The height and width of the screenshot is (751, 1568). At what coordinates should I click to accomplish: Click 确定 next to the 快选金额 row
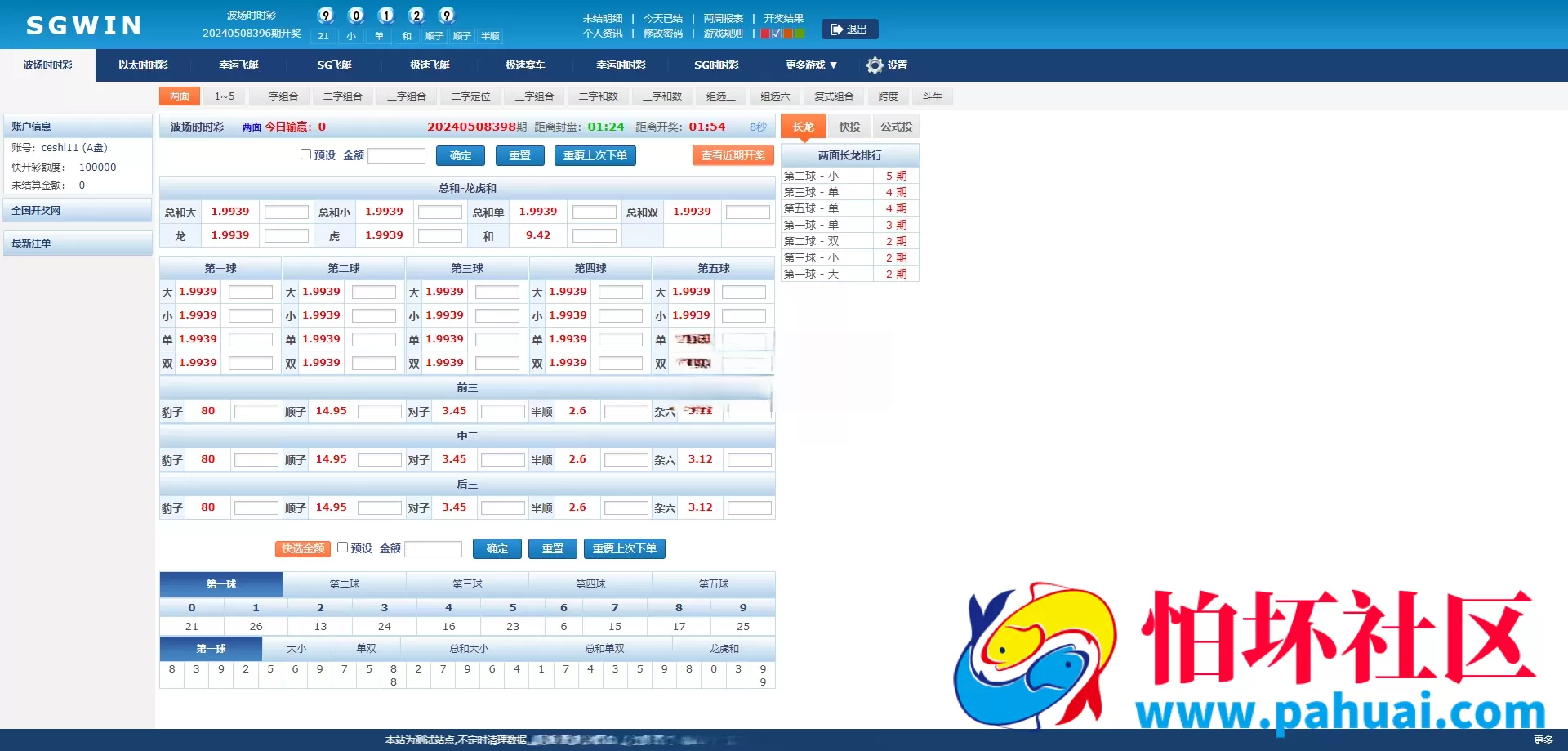(497, 548)
